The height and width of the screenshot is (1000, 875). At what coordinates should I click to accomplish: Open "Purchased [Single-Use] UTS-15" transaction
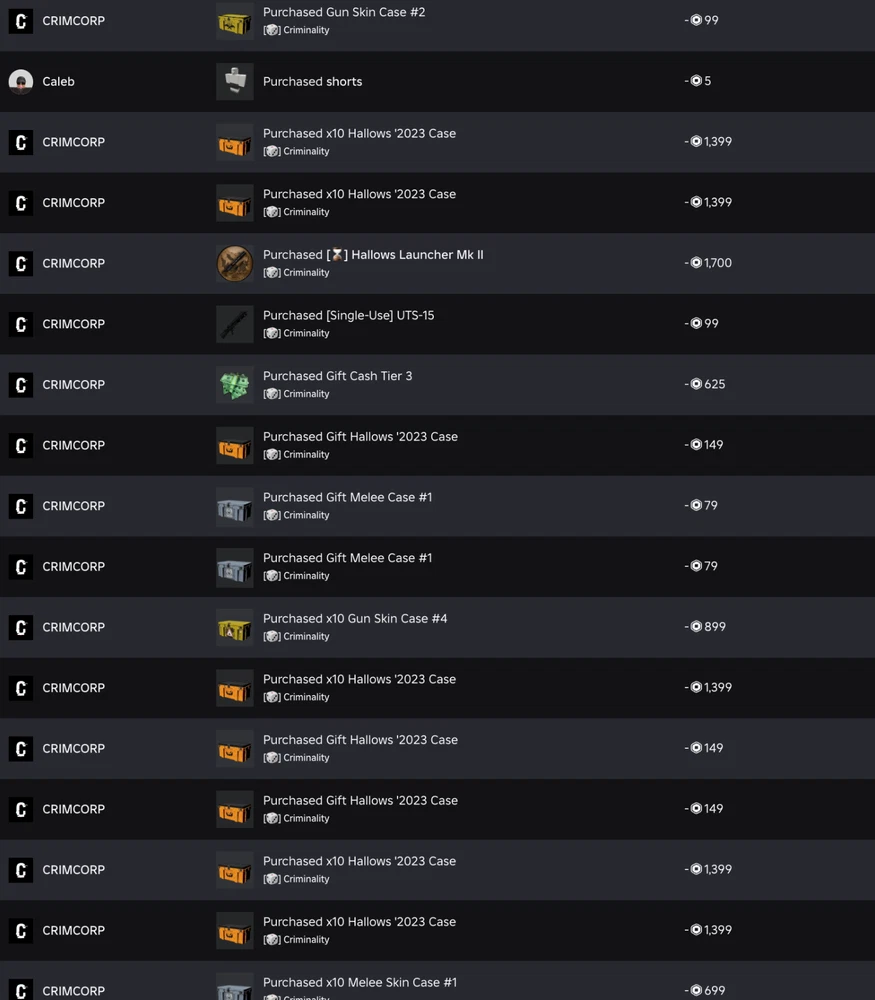pyautogui.click(x=348, y=316)
